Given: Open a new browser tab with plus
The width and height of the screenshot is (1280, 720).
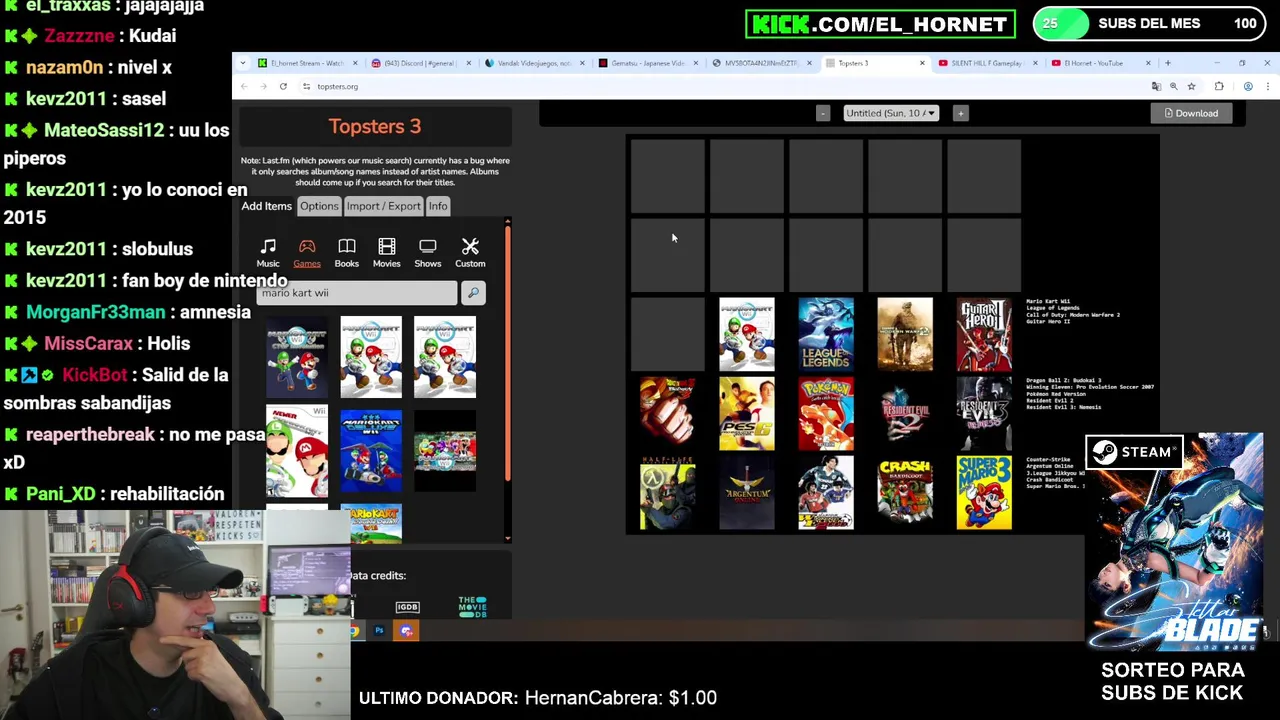Looking at the screenshot, I should 1168,63.
